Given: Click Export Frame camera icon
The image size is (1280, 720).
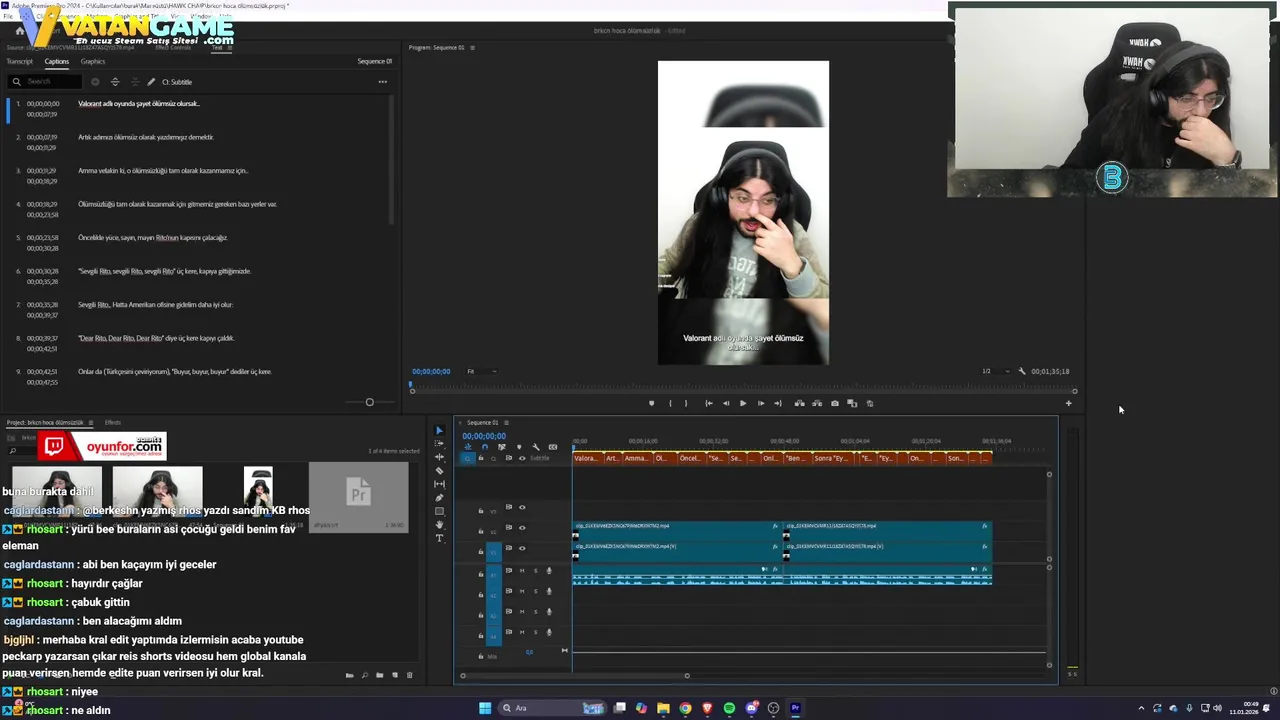Looking at the screenshot, I should [835, 404].
